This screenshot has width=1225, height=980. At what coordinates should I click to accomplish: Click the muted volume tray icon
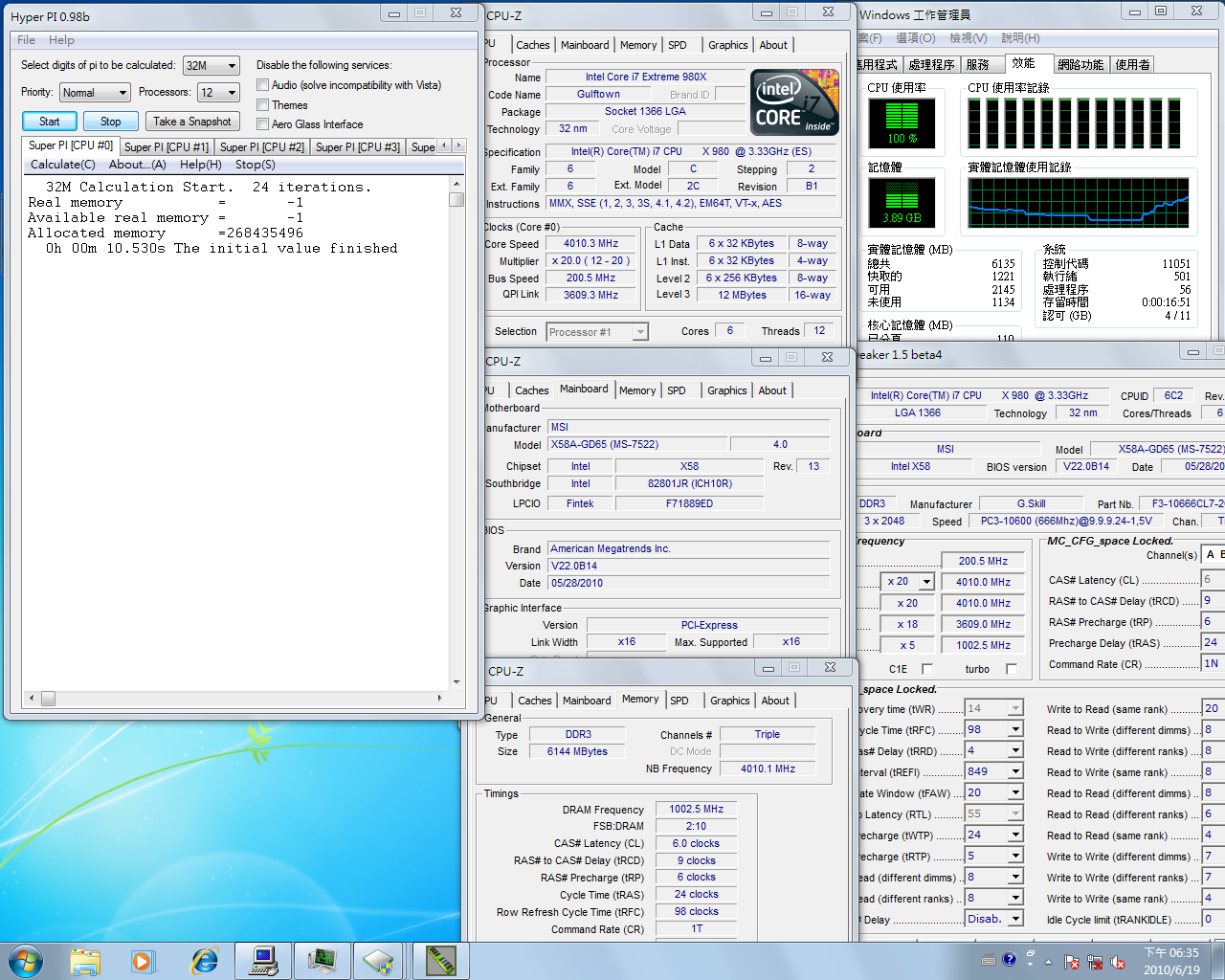1117,962
